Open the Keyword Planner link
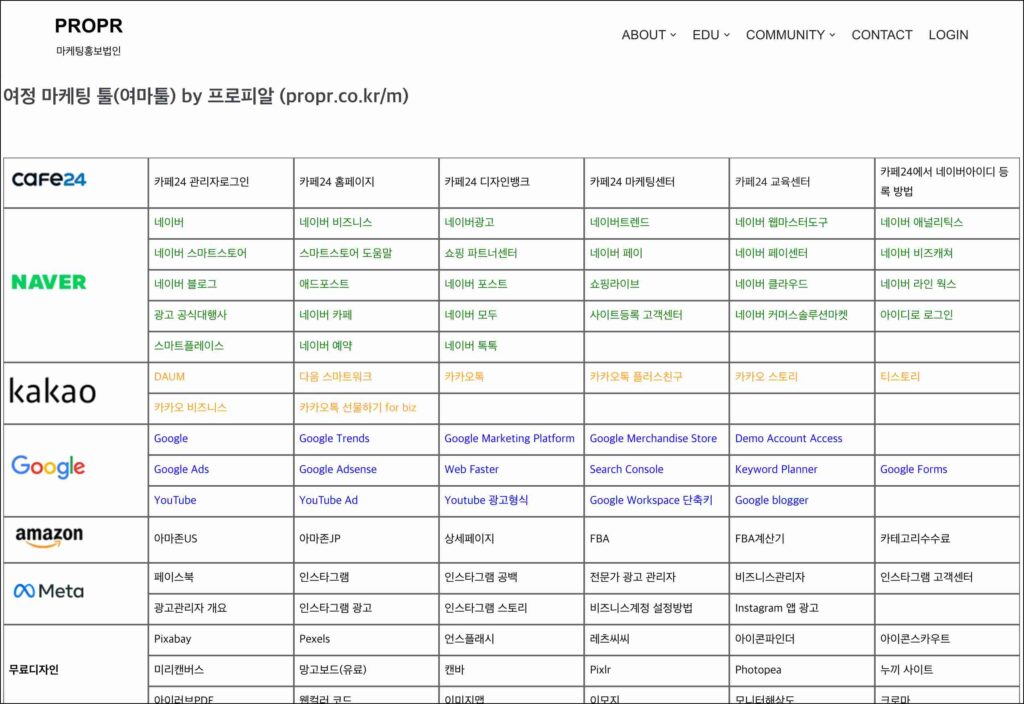 click(x=776, y=469)
